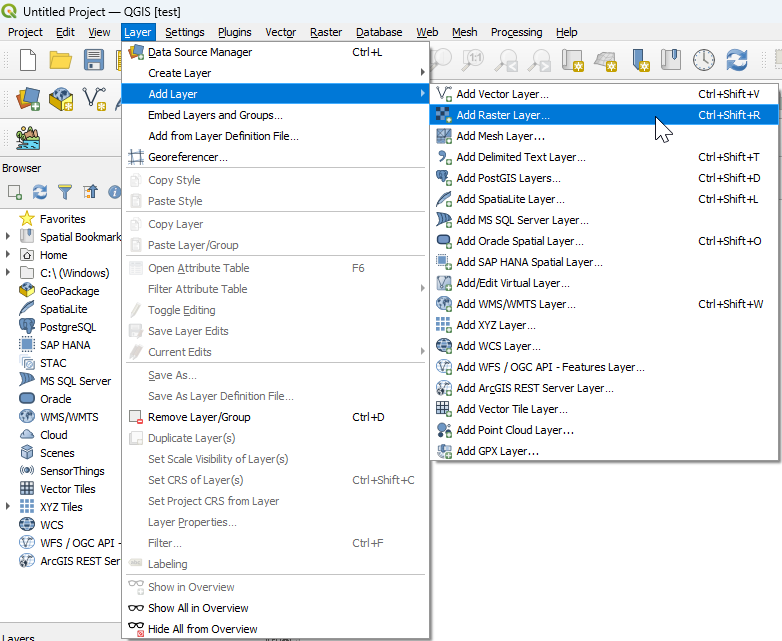
Task: Click the Add Selected Layers browser icon
Action: click(15, 191)
